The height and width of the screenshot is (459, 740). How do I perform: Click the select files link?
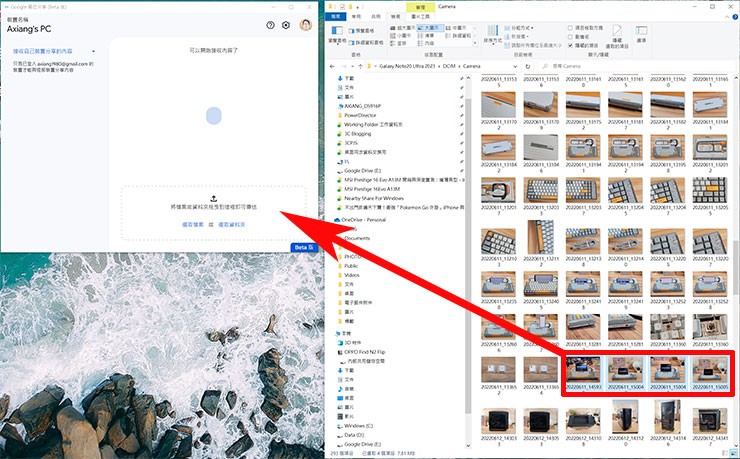[x=193, y=225]
